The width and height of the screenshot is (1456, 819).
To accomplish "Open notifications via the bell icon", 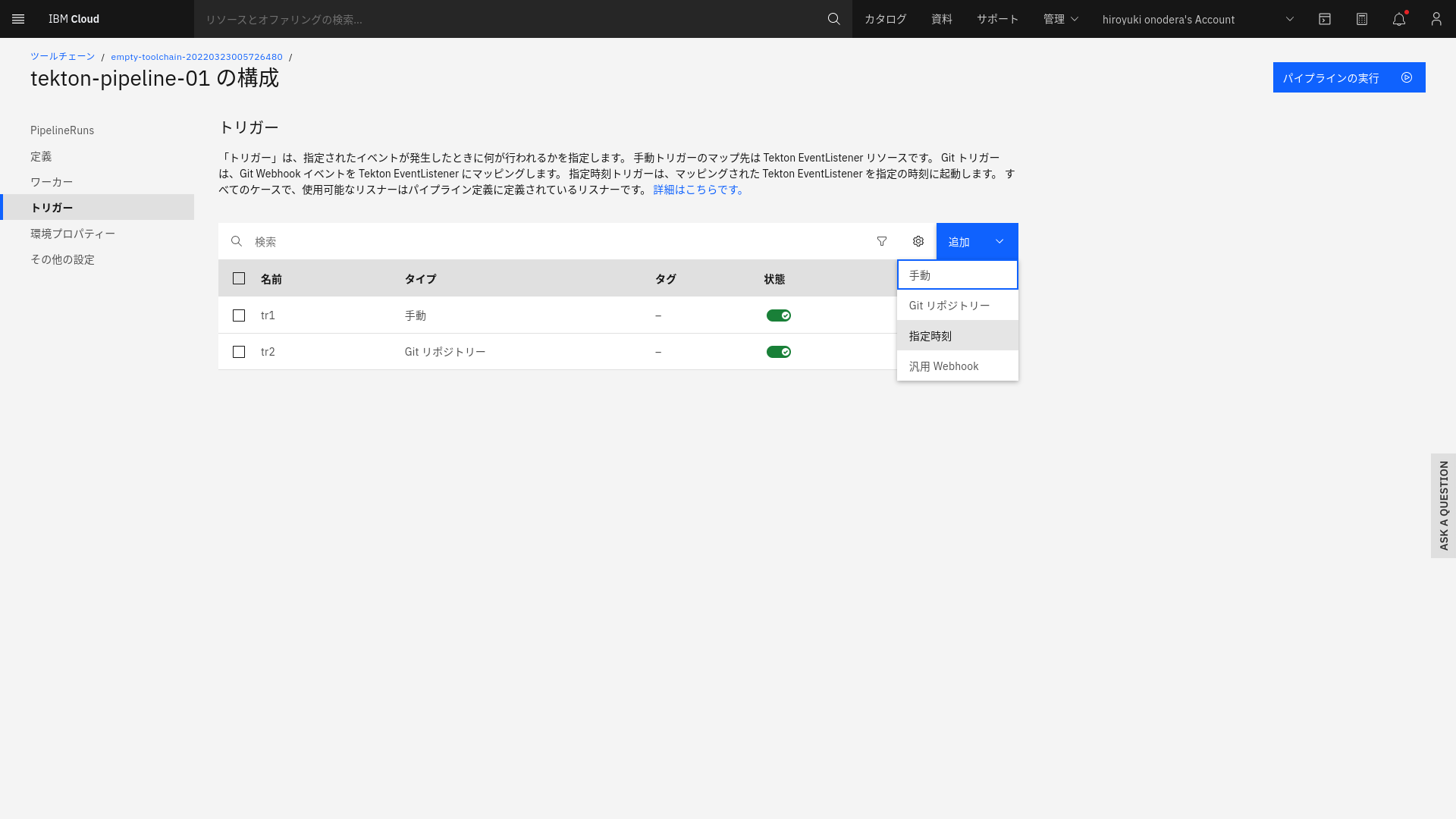I will pos(1398,19).
